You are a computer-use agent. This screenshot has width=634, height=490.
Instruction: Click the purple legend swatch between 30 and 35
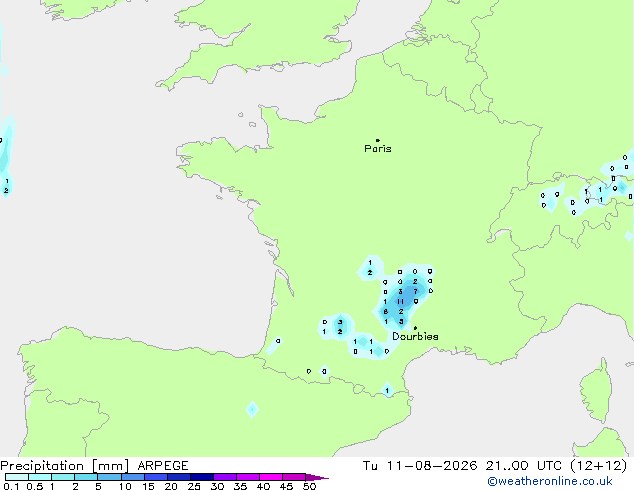click(225, 477)
